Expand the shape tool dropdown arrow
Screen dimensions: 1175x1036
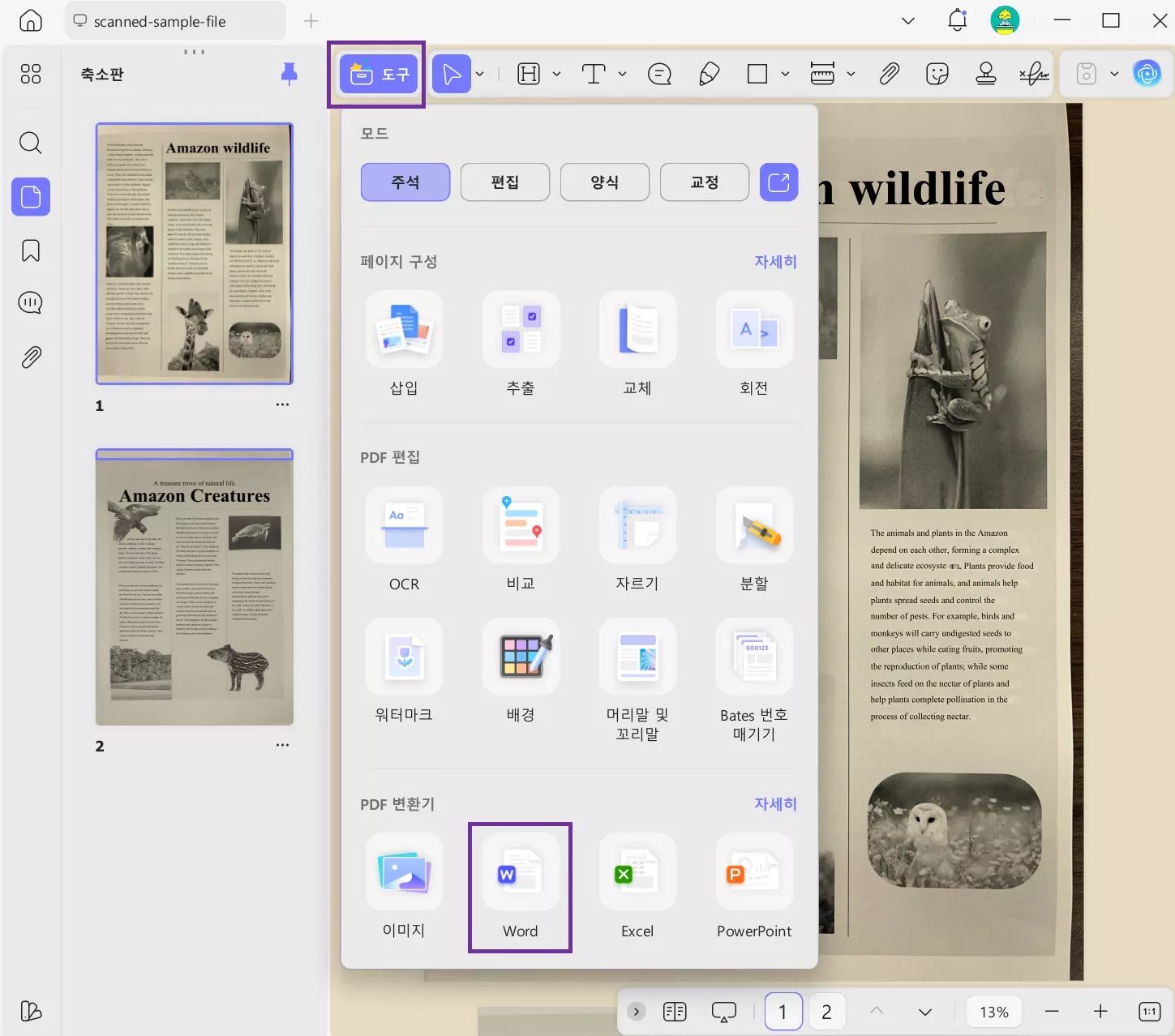pos(785,73)
